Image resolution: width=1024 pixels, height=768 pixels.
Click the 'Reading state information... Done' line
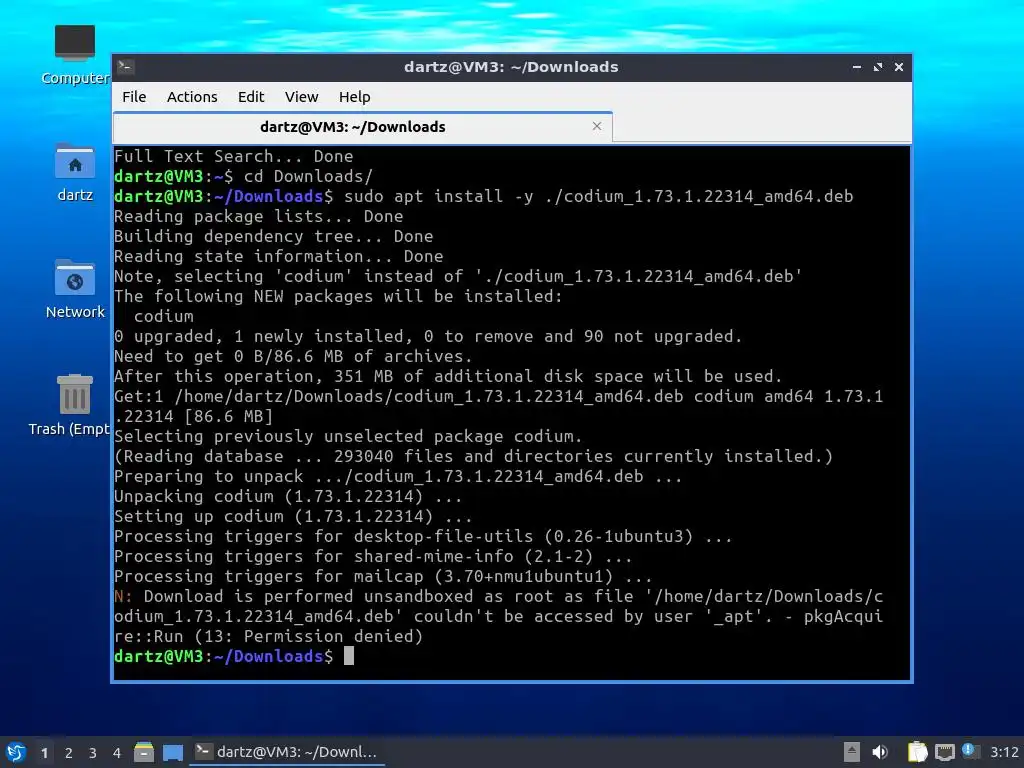coord(279,256)
